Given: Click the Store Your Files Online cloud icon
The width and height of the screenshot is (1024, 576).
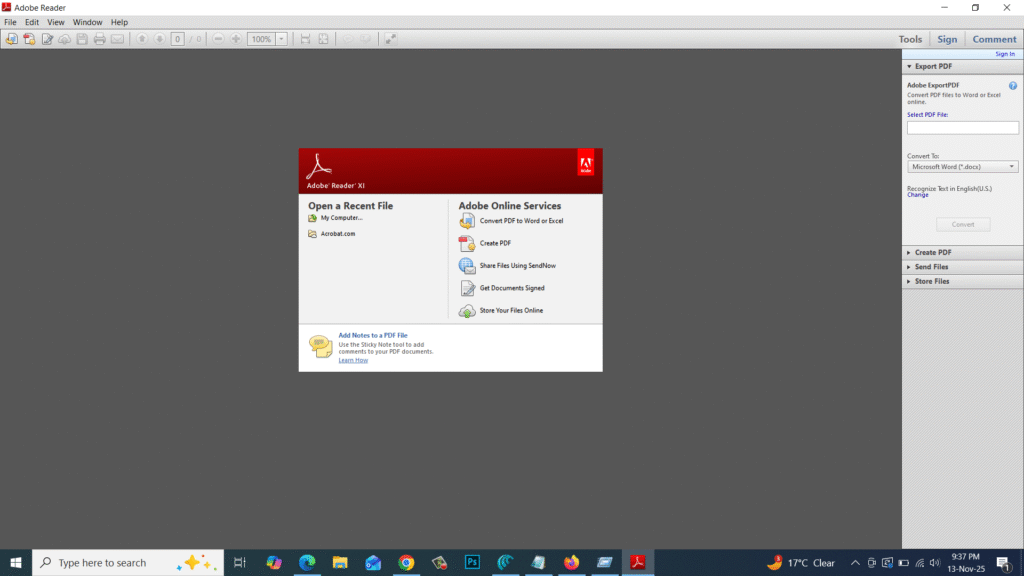Looking at the screenshot, I should (467, 311).
